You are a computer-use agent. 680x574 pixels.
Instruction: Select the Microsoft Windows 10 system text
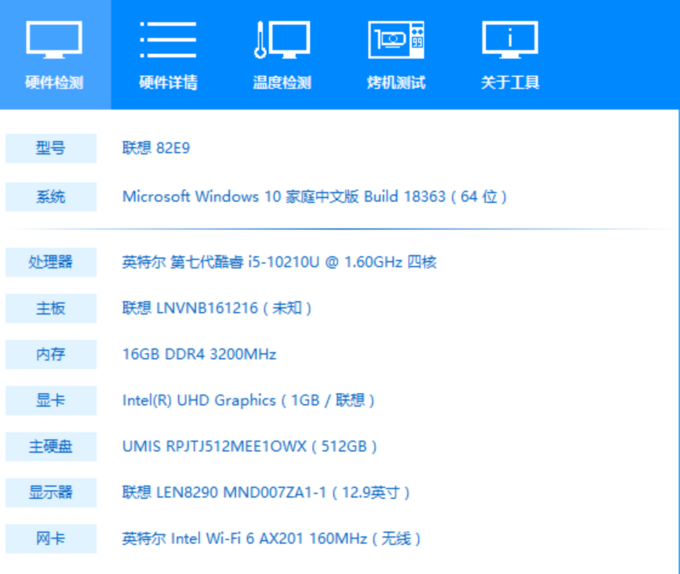click(x=314, y=197)
